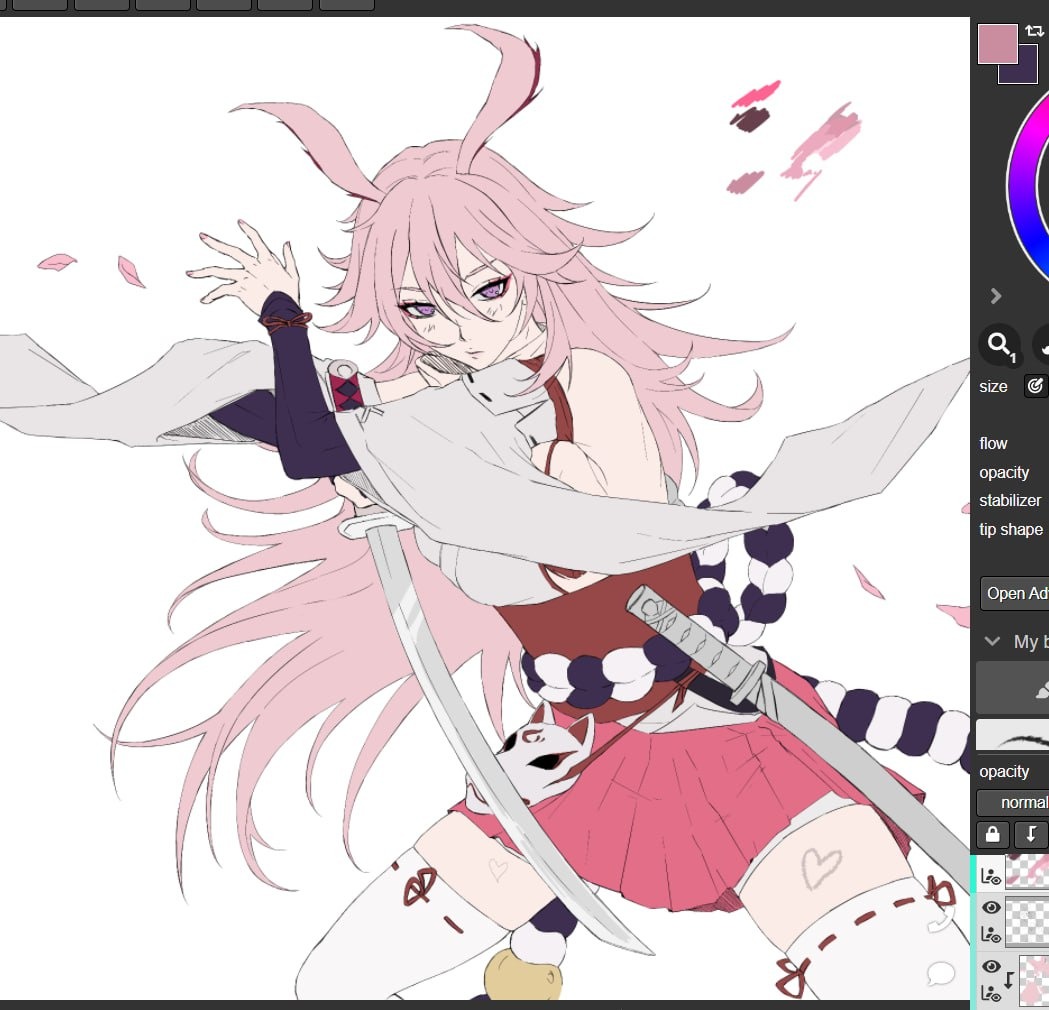Viewport: 1049px width, 1010px height.
Task: Click the magnifier zoom tool icon
Action: [x=999, y=345]
